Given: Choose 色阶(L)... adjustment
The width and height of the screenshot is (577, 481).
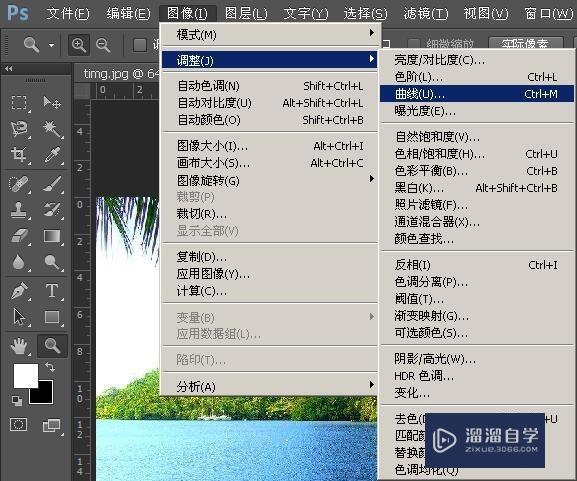Looking at the screenshot, I should [477, 77].
